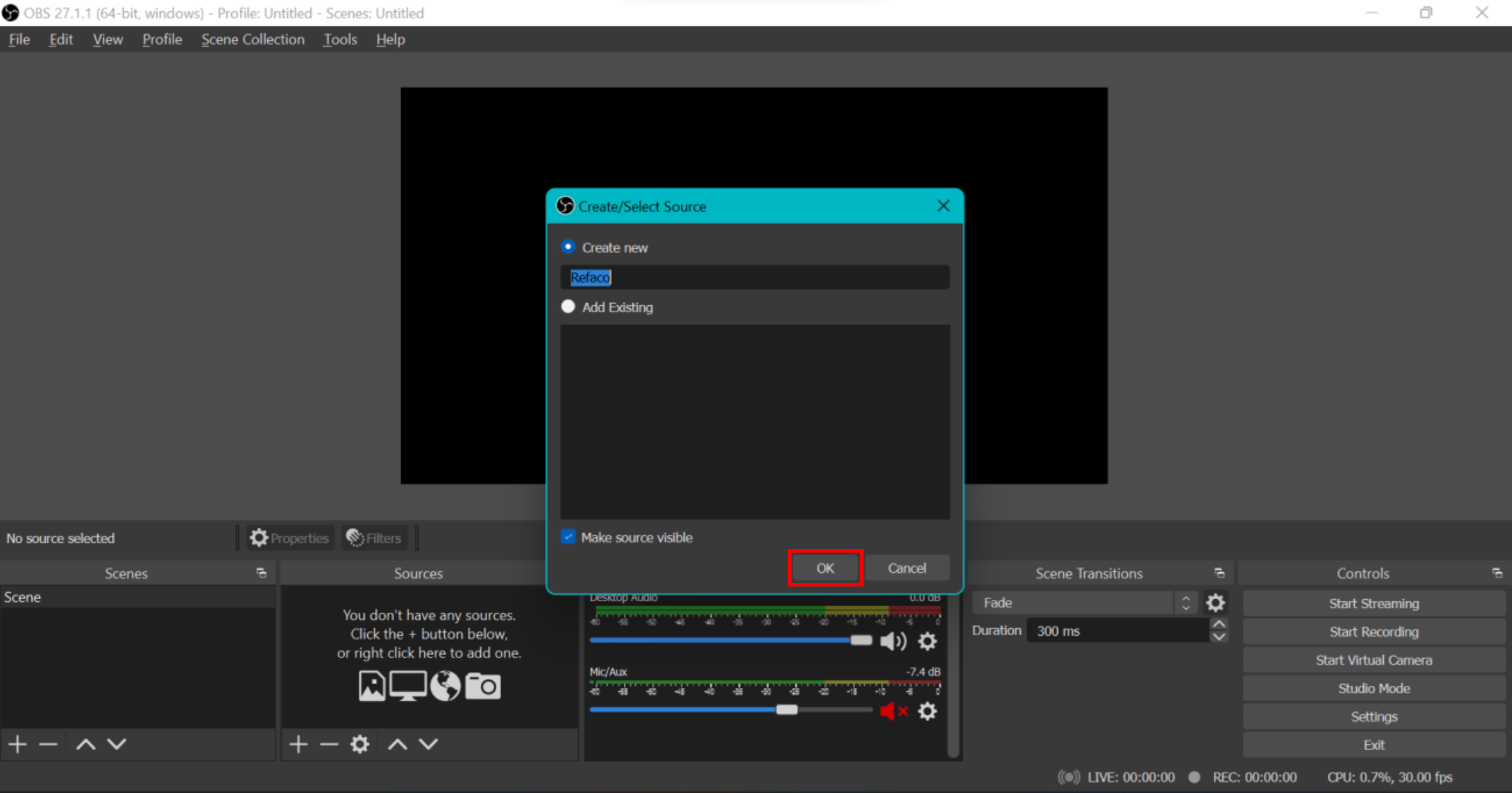The image size is (1512, 793).
Task: Move scene up arrow in Scenes panel
Action: coord(85,744)
